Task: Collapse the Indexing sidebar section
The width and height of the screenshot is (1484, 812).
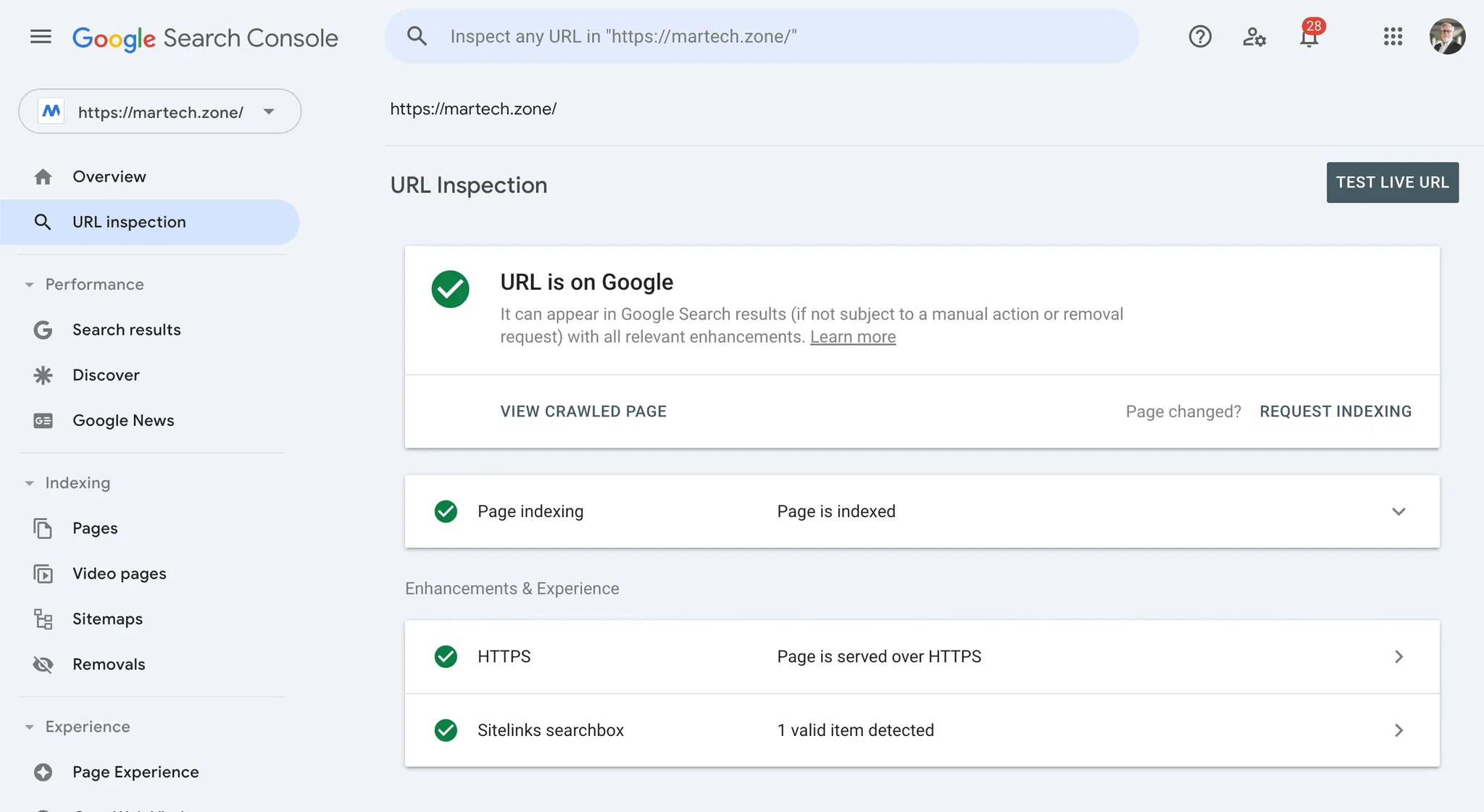Action: coord(30,483)
